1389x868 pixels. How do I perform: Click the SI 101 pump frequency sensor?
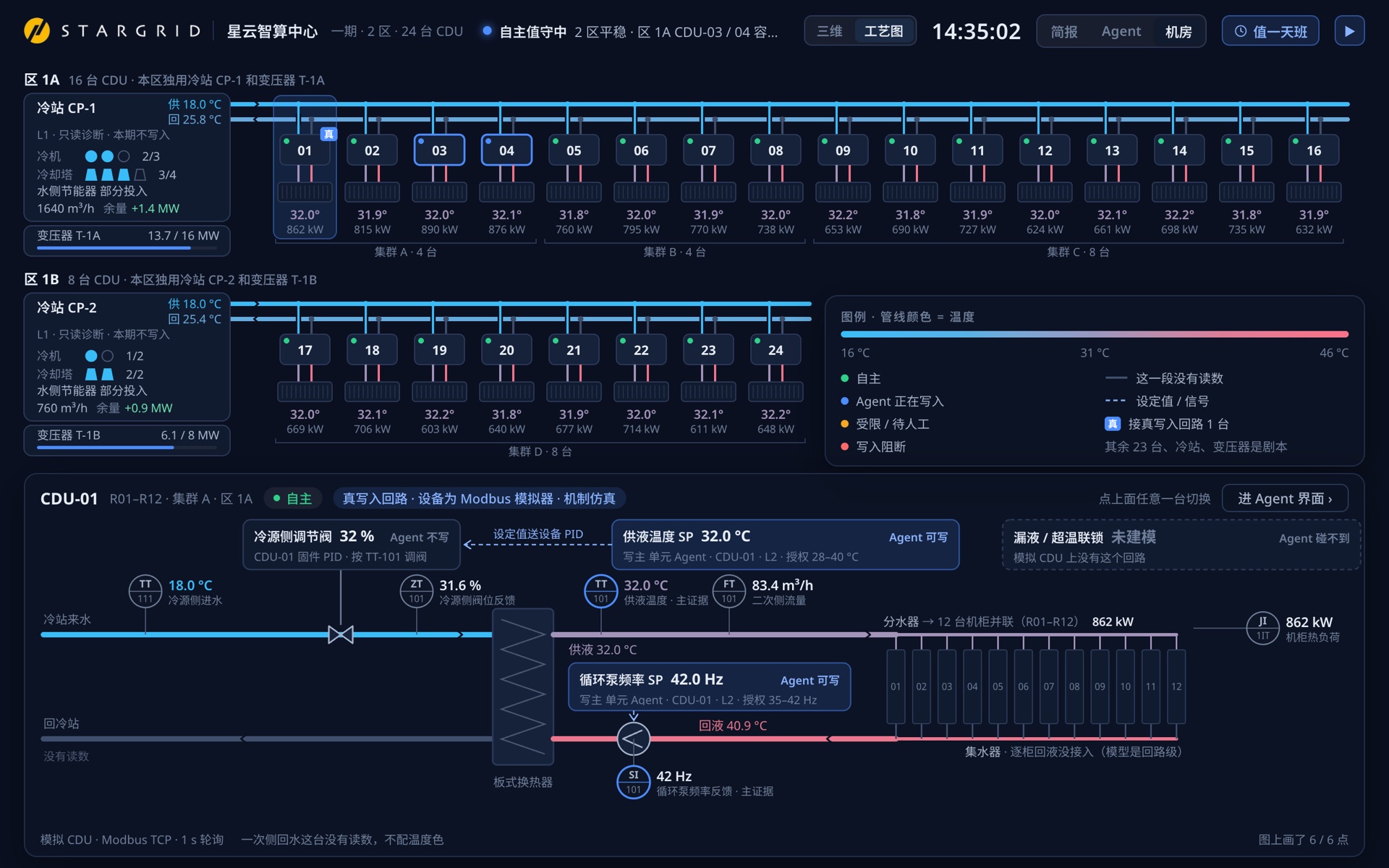(633, 782)
